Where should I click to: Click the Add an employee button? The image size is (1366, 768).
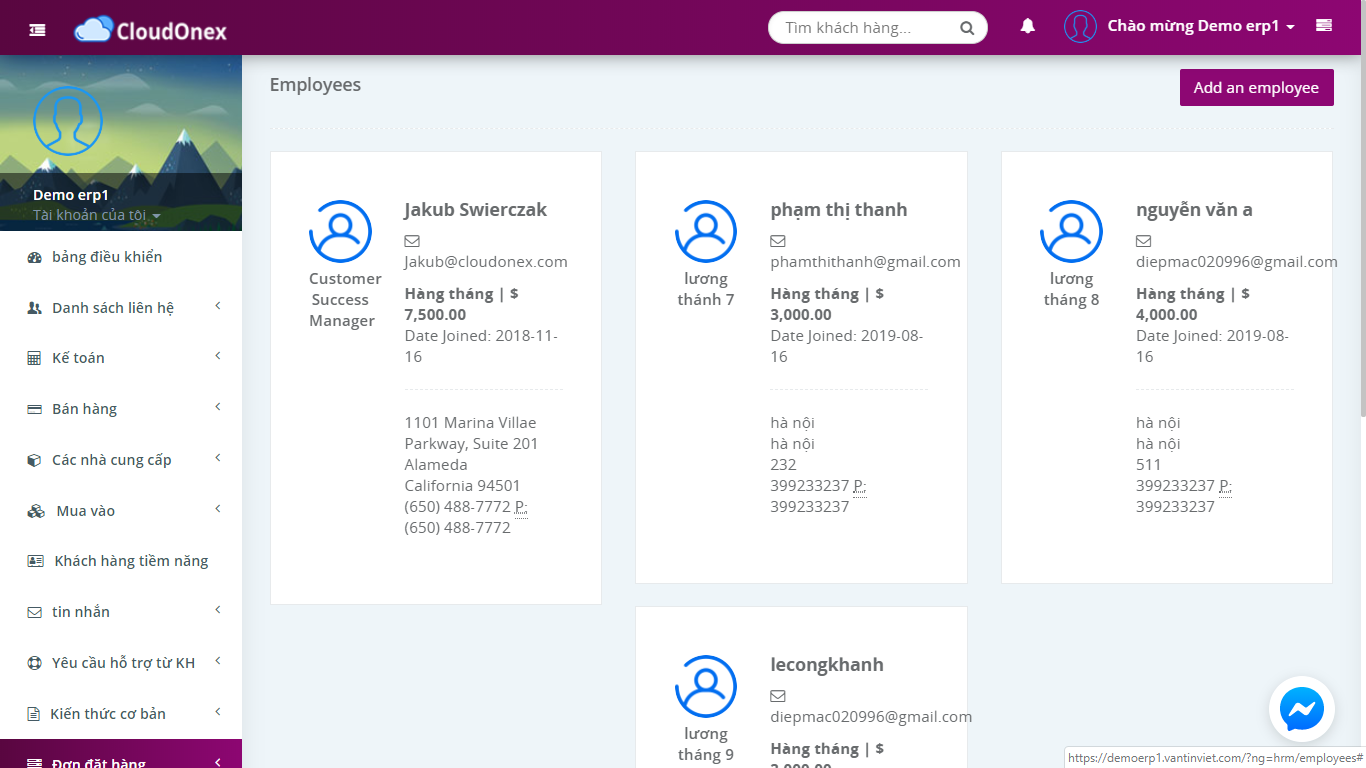(1256, 87)
